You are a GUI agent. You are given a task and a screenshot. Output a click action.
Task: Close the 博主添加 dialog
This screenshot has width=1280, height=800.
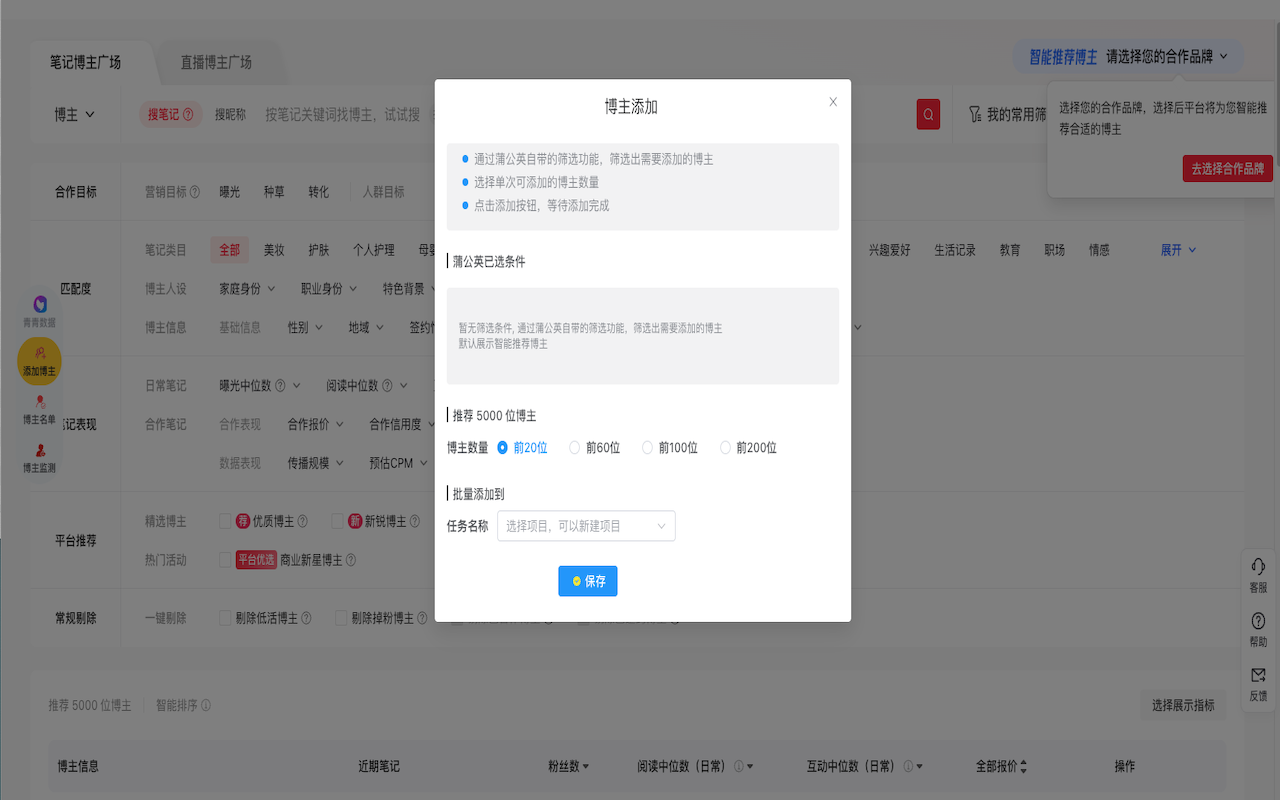click(x=833, y=102)
